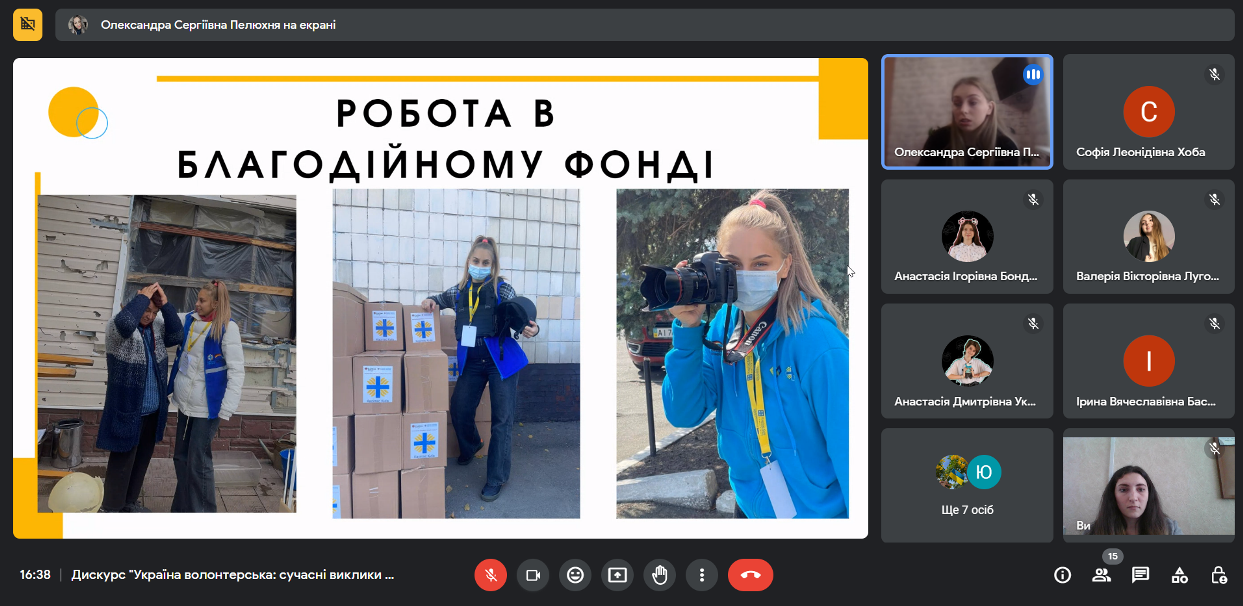Expand the "Ще 7 осіб" participants tile
Viewport: 1243px width, 606px height.
click(x=967, y=485)
